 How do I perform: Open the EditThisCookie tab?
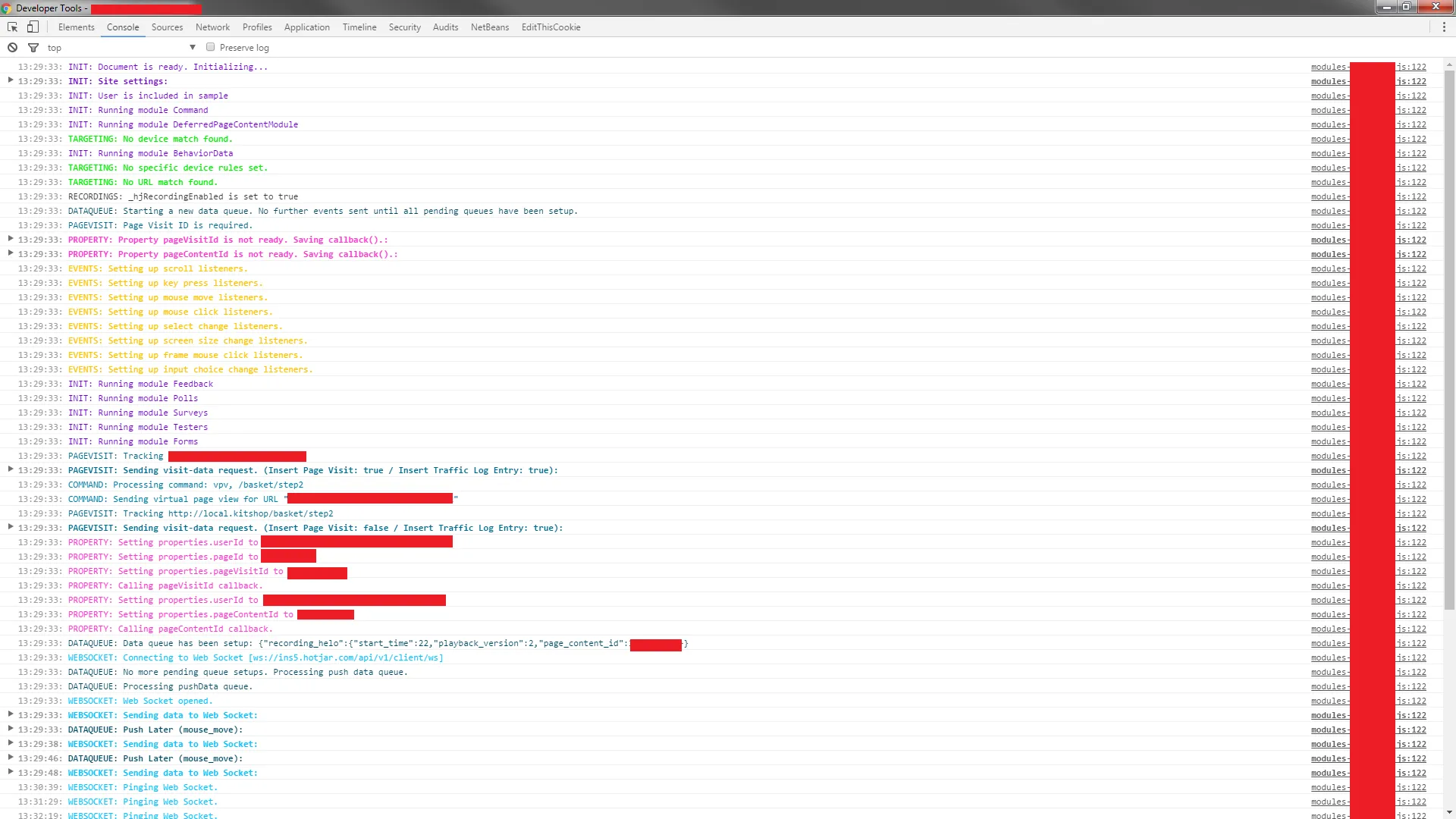(551, 27)
